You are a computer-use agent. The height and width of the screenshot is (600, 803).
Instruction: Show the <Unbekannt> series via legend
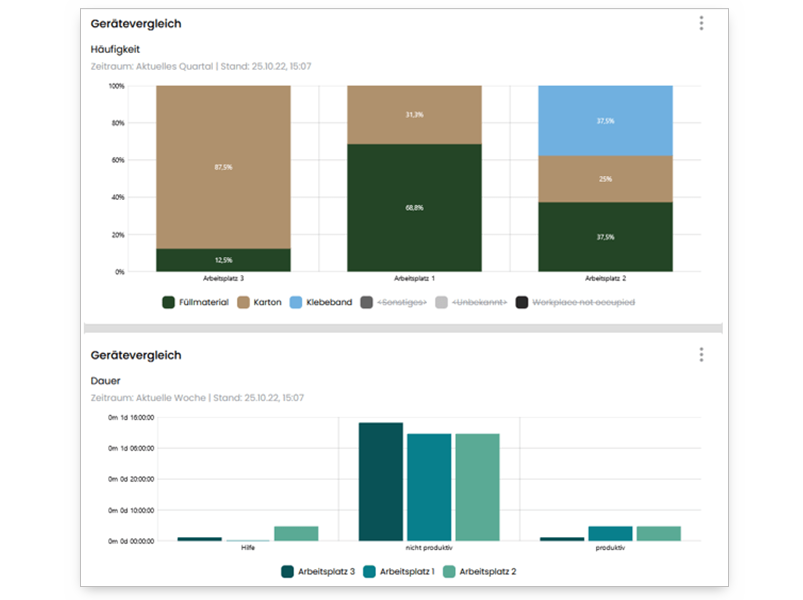pyautogui.click(x=471, y=301)
